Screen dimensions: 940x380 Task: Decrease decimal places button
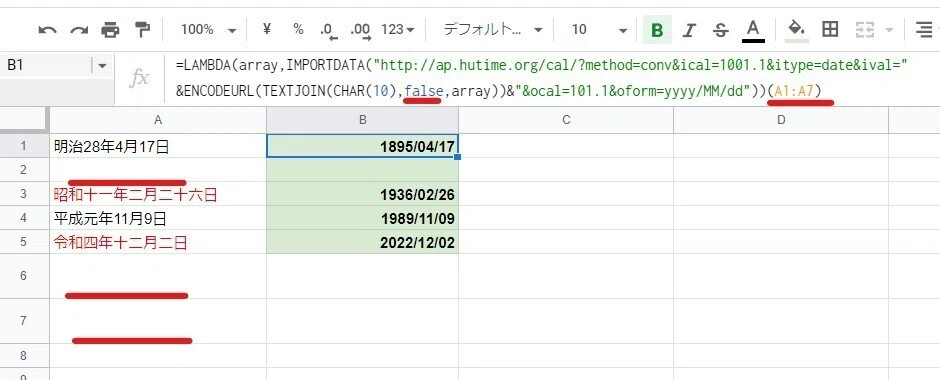point(329,30)
